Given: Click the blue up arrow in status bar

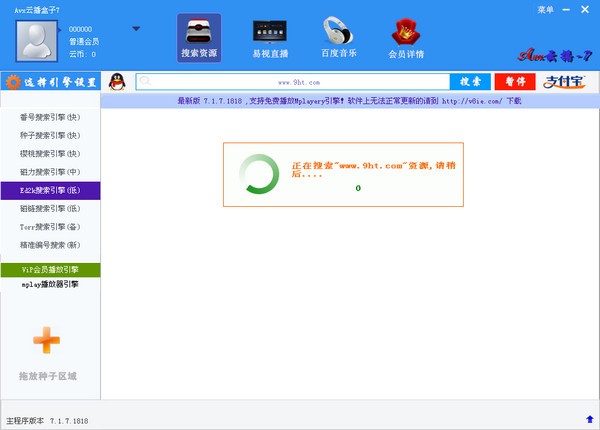Looking at the screenshot, I should 590,419.
